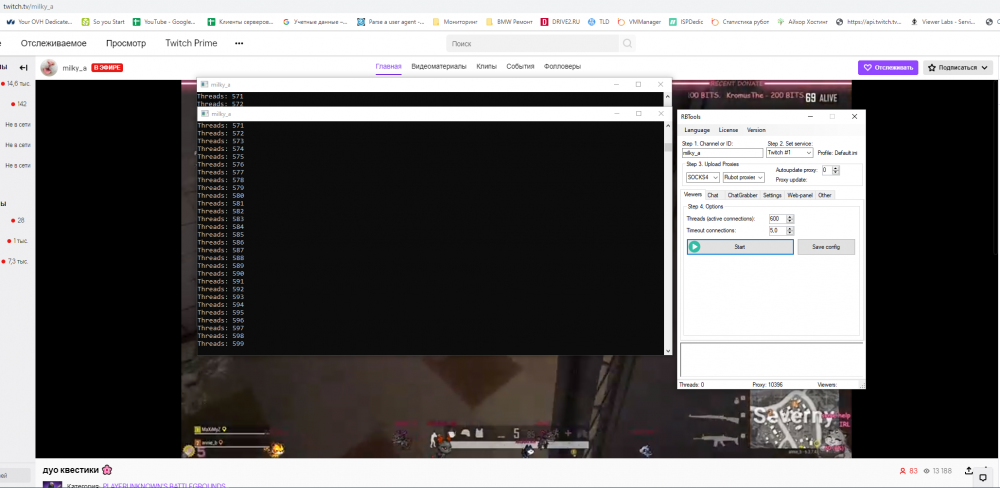Click the purple Отслеживать follow button
The width and height of the screenshot is (1000, 488).
coord(888,68)
